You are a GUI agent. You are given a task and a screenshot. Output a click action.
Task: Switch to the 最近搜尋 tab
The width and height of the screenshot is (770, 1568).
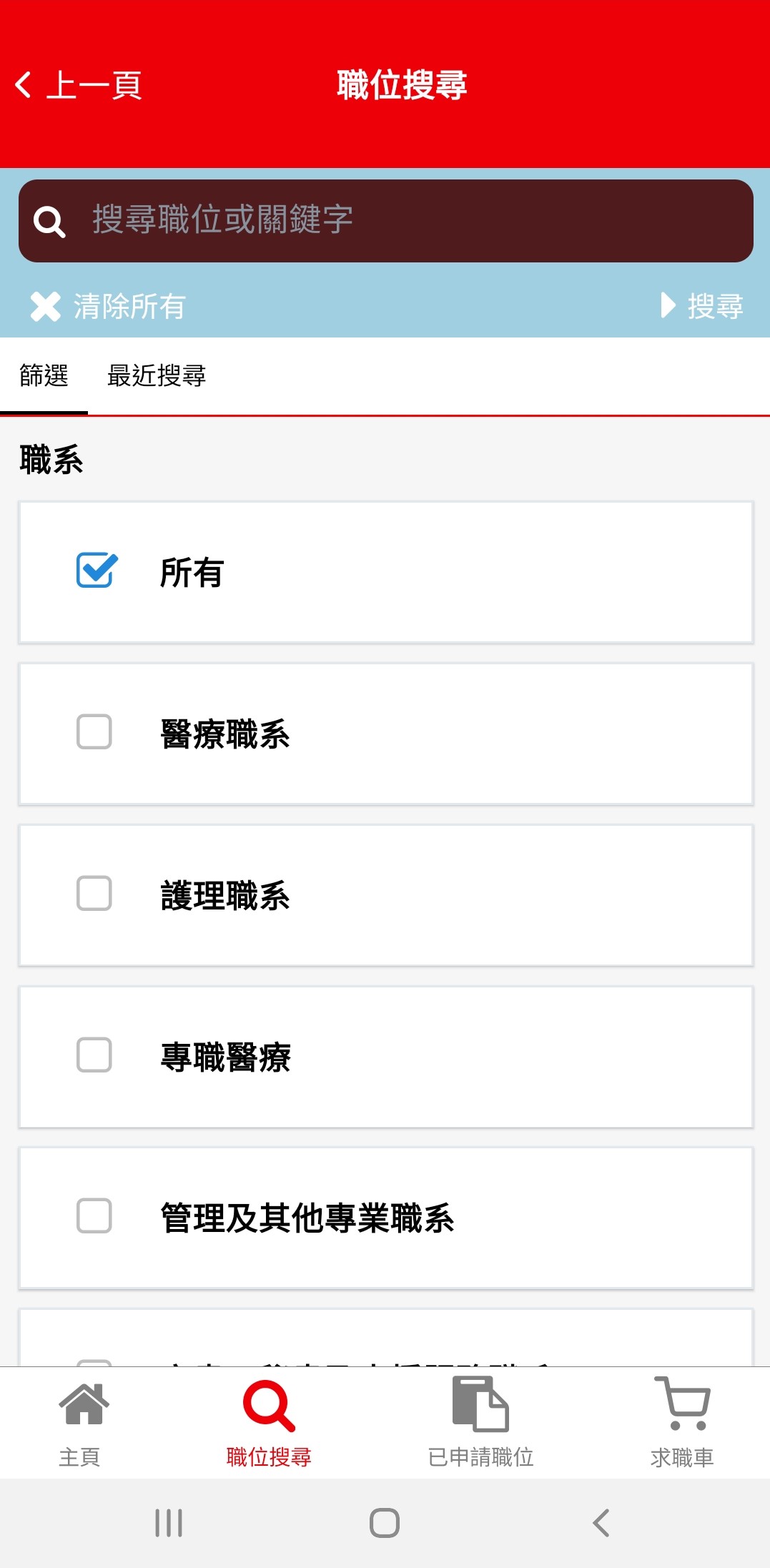157,375
